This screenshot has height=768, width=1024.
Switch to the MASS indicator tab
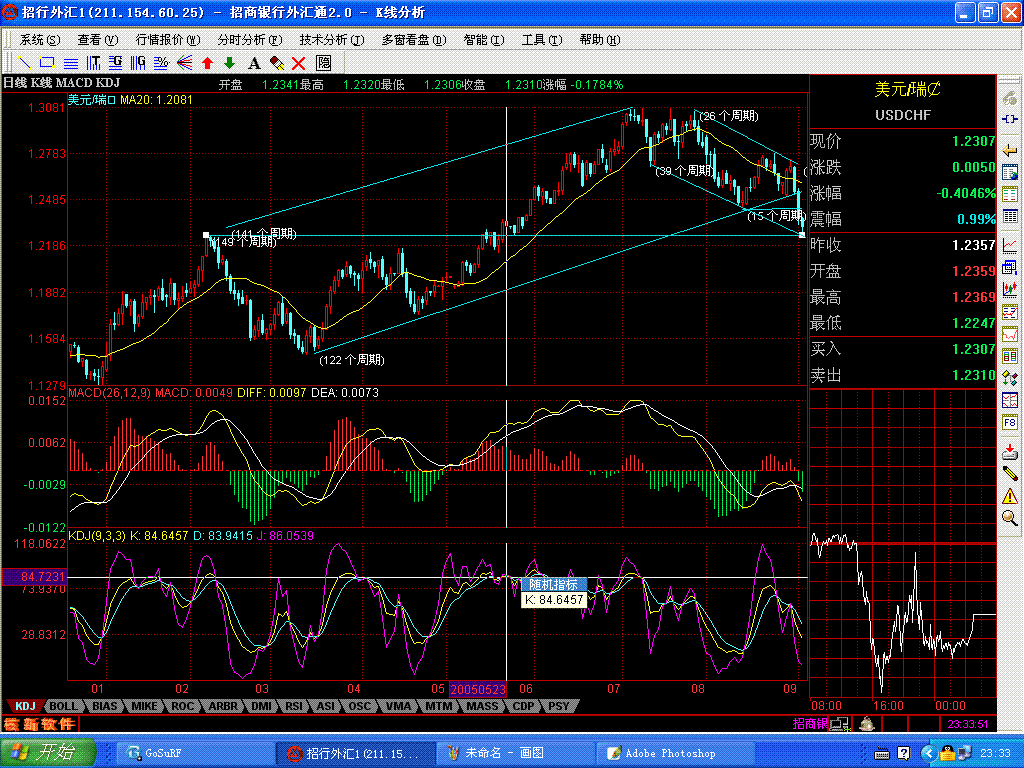click(482, 706)
